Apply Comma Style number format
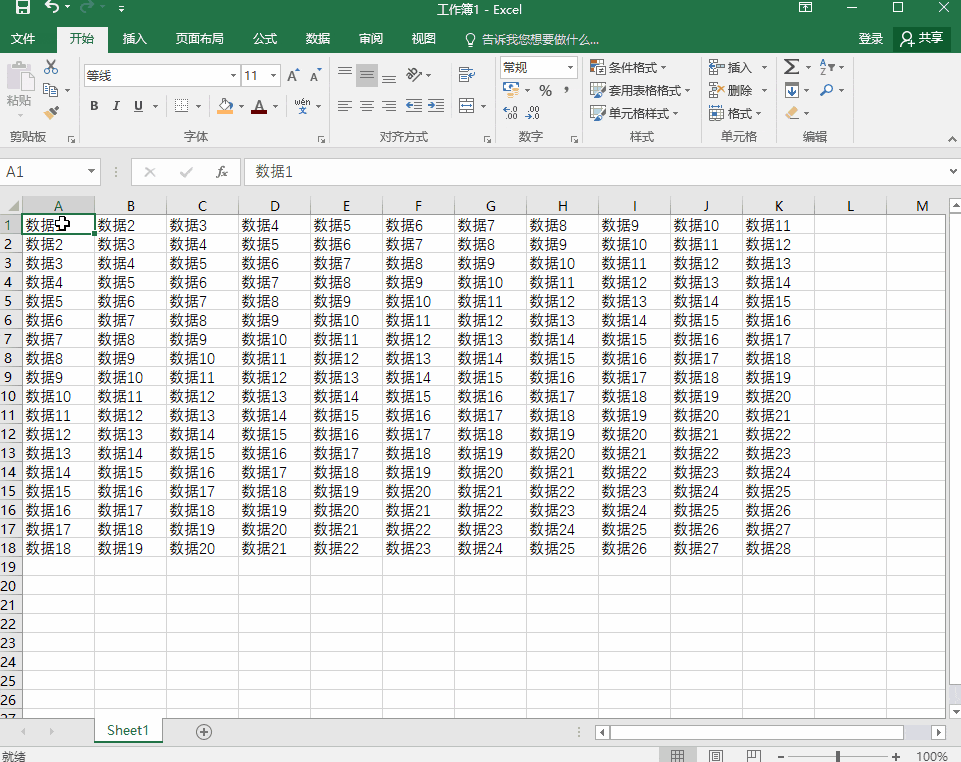Viewport: 961px width, 762px height. click(x=566, y=91)
